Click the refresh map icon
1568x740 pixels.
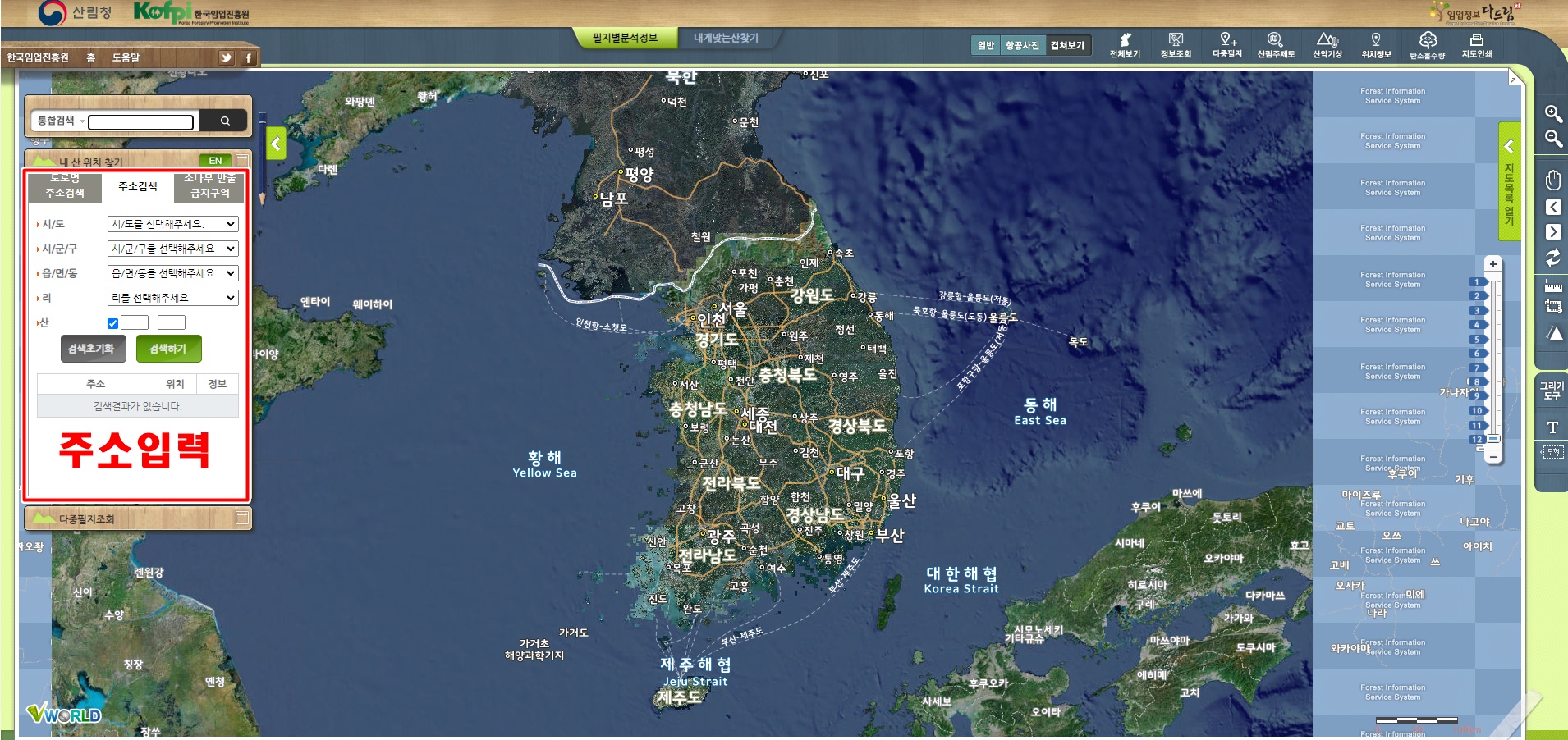1553,258
